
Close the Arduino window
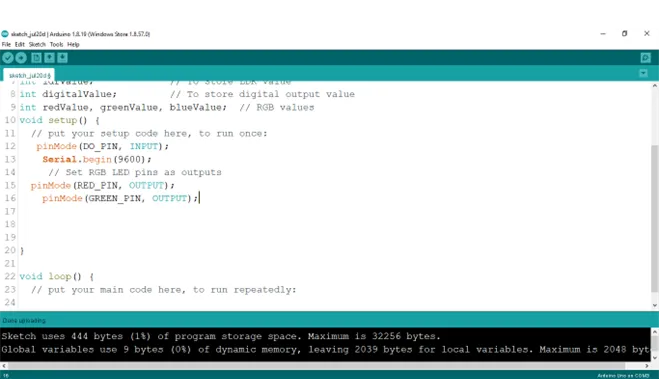(647, 34)
